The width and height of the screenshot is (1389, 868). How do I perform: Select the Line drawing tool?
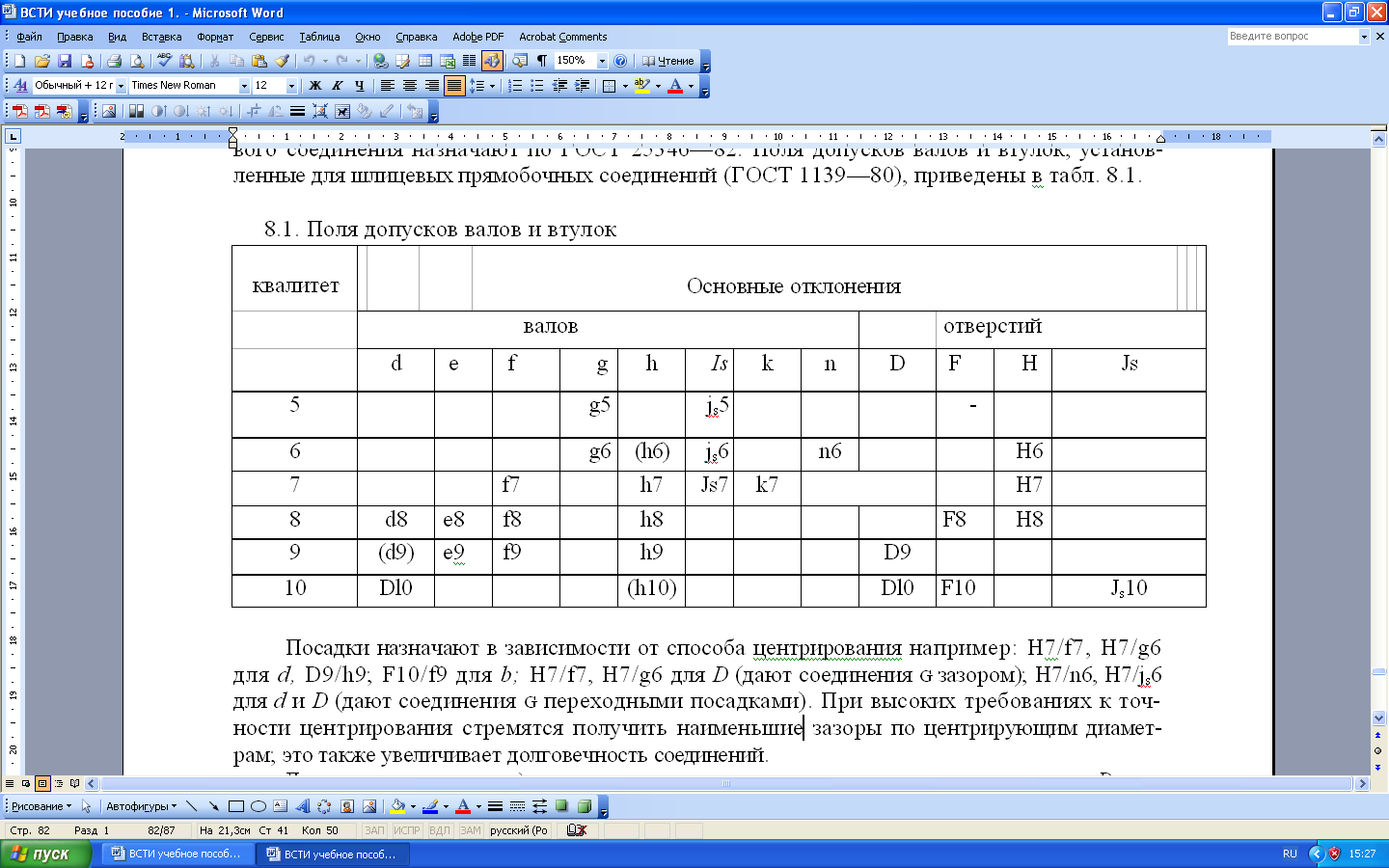click(x=191, y=806)
